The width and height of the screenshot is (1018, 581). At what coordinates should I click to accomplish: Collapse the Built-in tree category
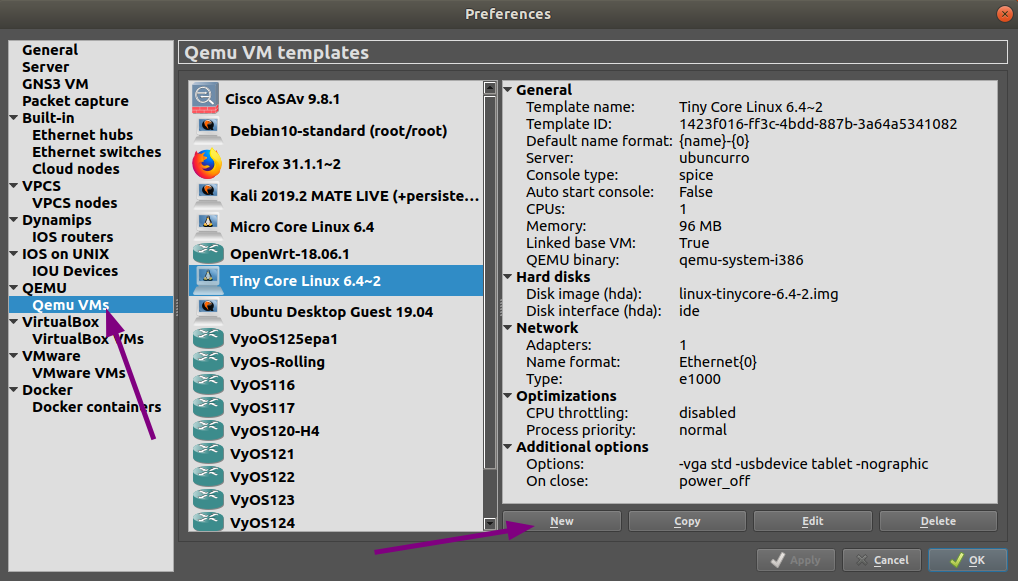[14, 118]
